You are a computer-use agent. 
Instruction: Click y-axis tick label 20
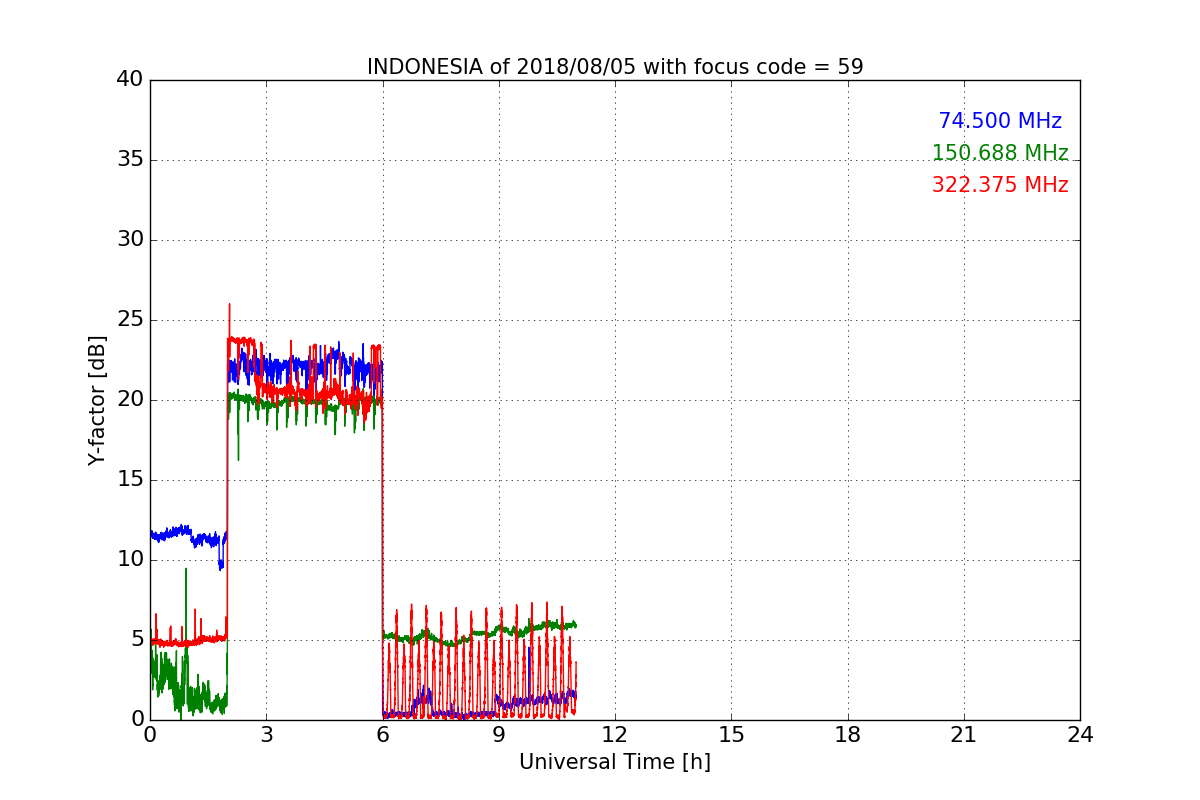click(130, 400)
